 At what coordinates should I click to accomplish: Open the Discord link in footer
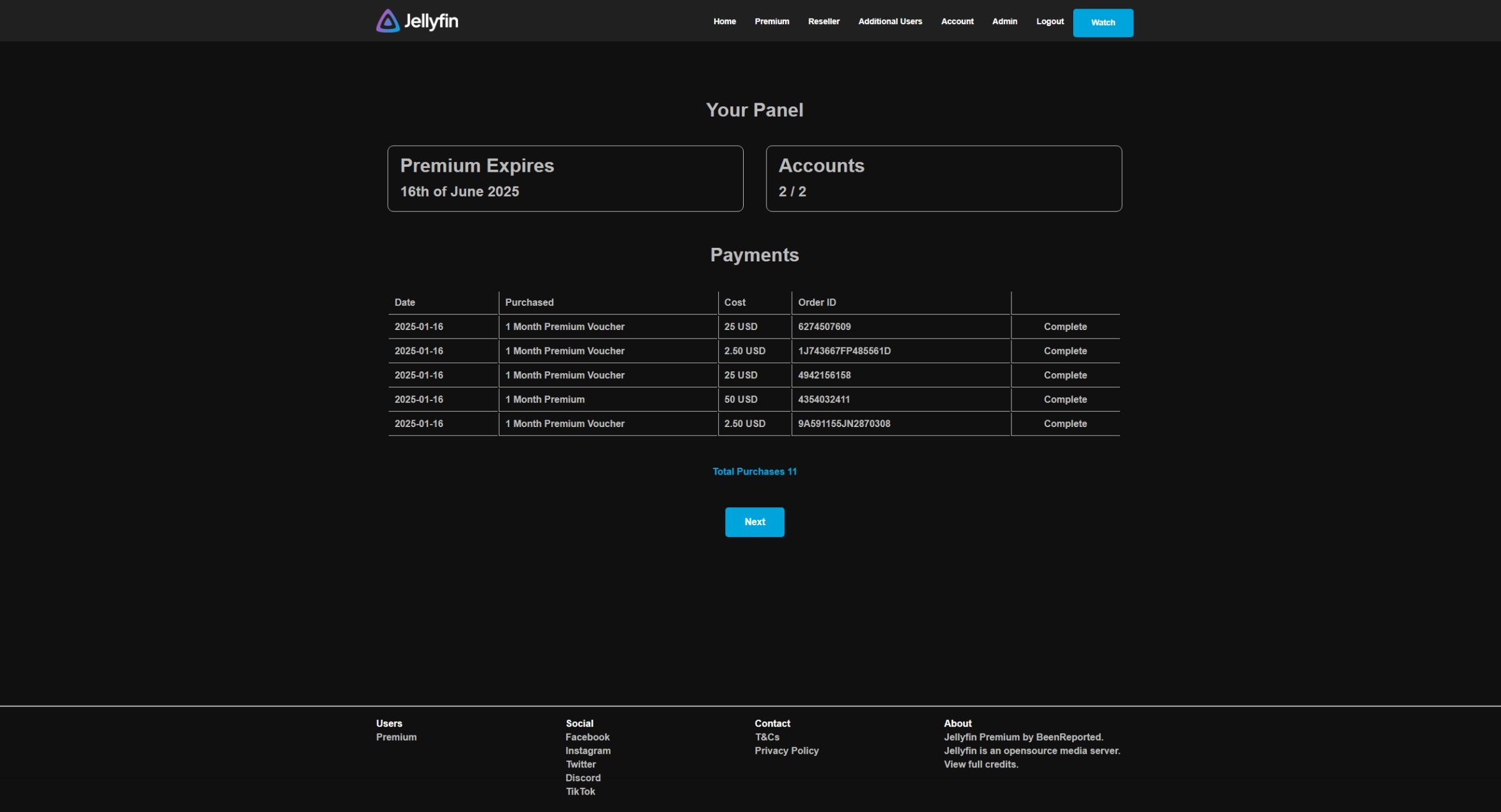coord(582,778)
